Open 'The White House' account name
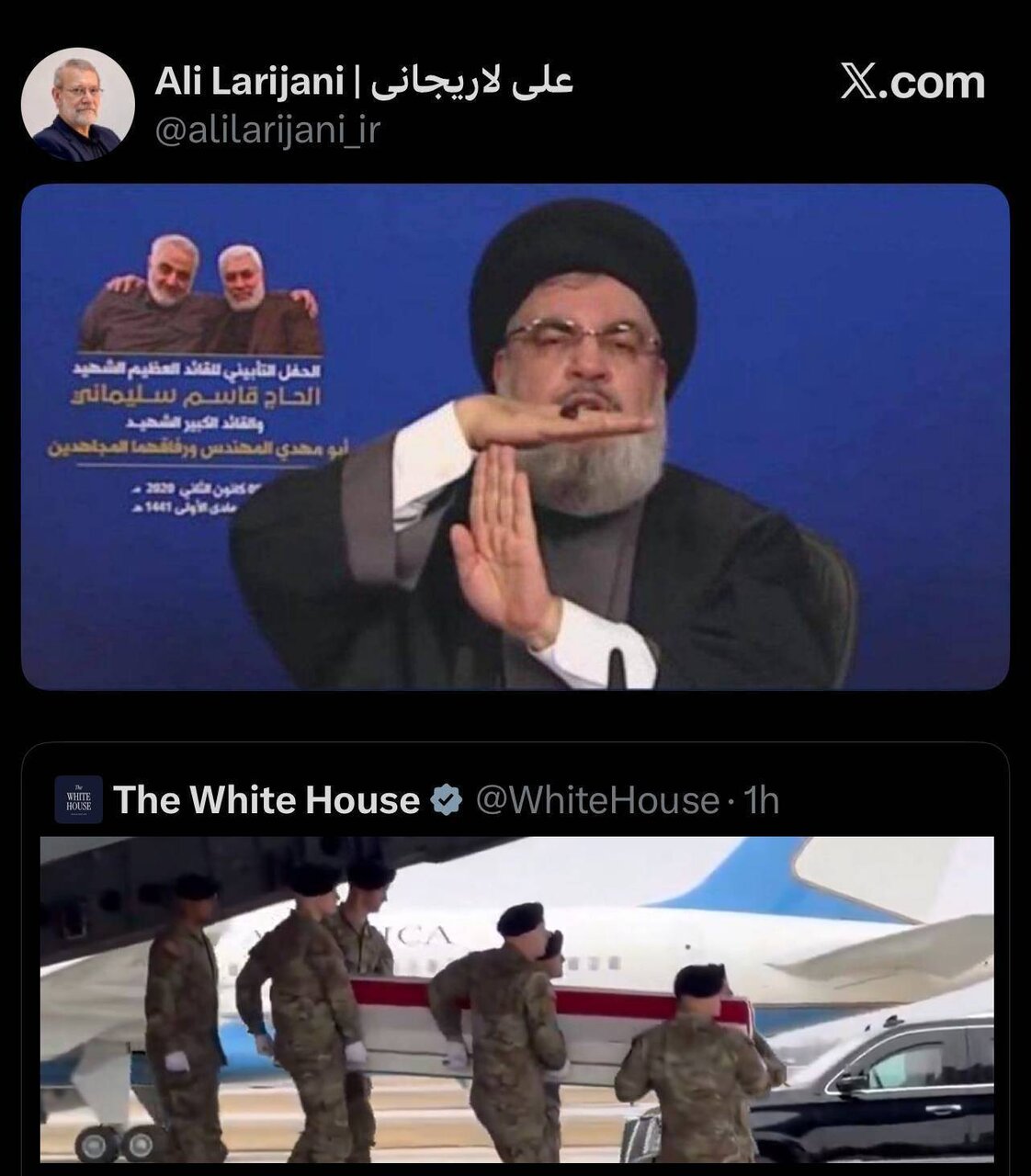Viewport: 1031px width, 1176px height. coord(266,800)
